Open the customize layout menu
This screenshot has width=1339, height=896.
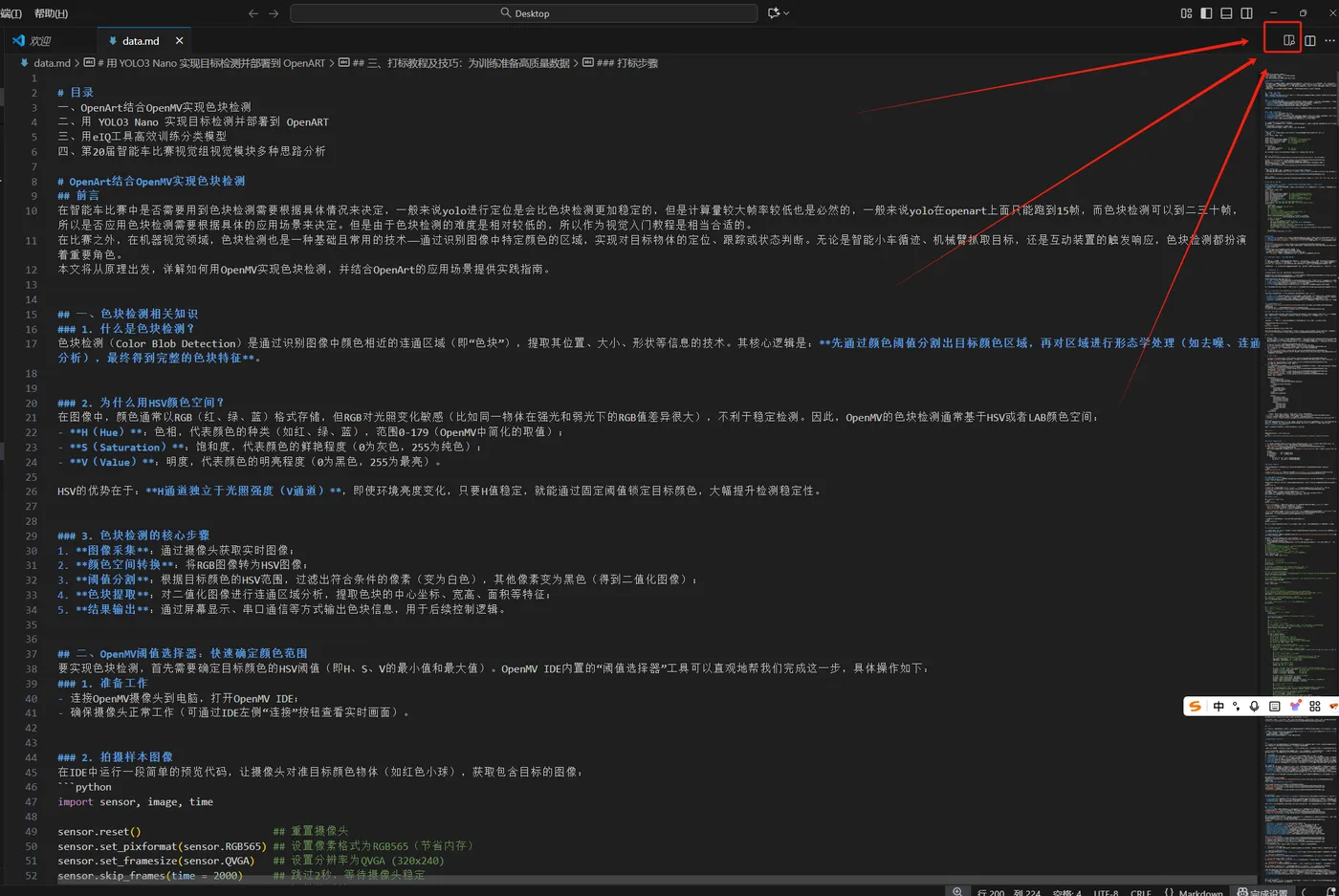(x=1186, y=13)
